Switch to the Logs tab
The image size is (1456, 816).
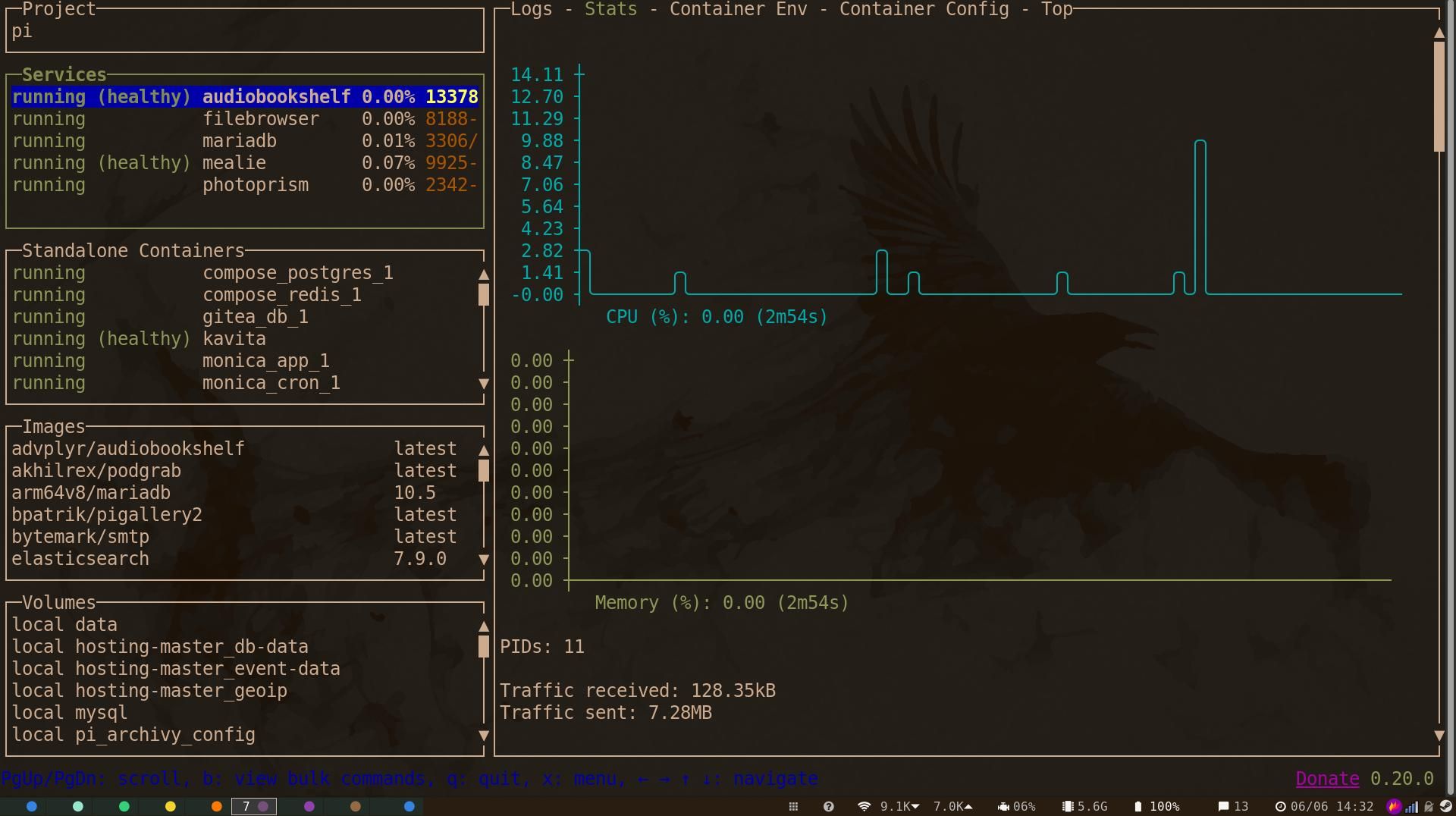(x=532, y=10)
